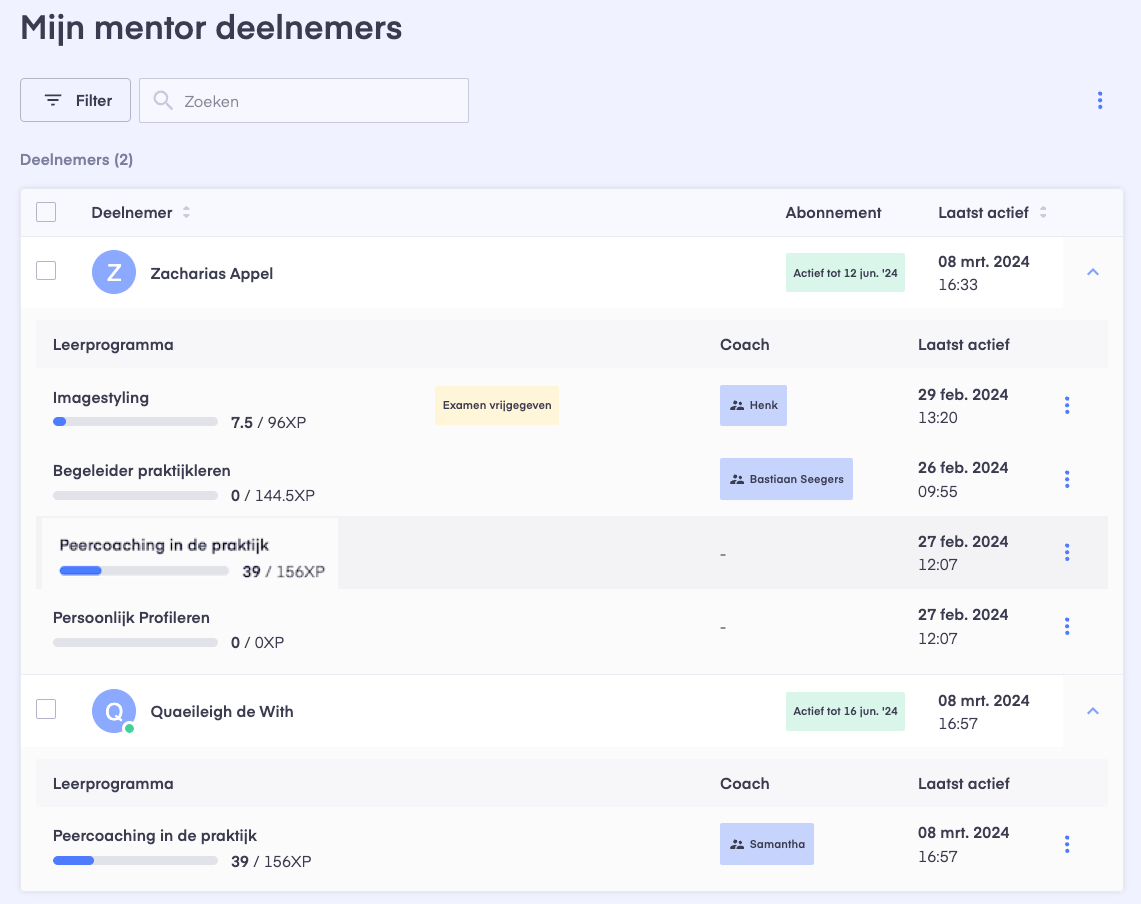
Task: Focus the Zoeken search input field
Action: 303,100
